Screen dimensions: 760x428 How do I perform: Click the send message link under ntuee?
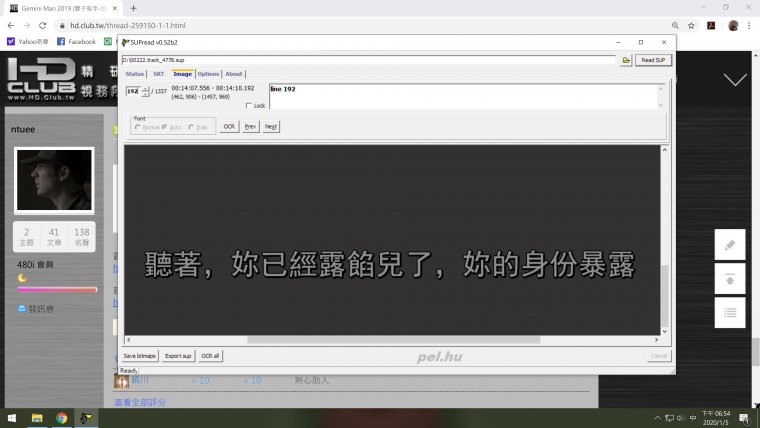36,309
